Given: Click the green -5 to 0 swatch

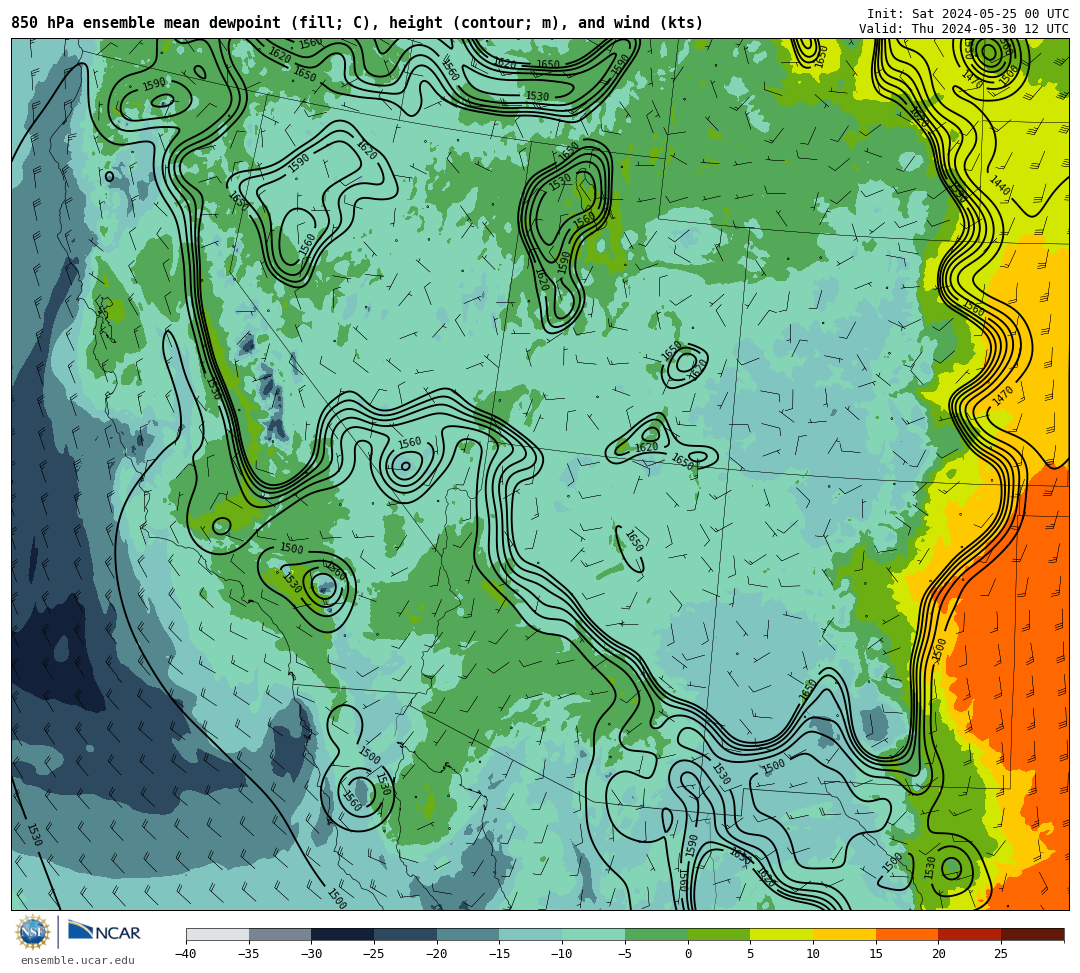Looking at the screenshot, I should (x=656, y=934).
